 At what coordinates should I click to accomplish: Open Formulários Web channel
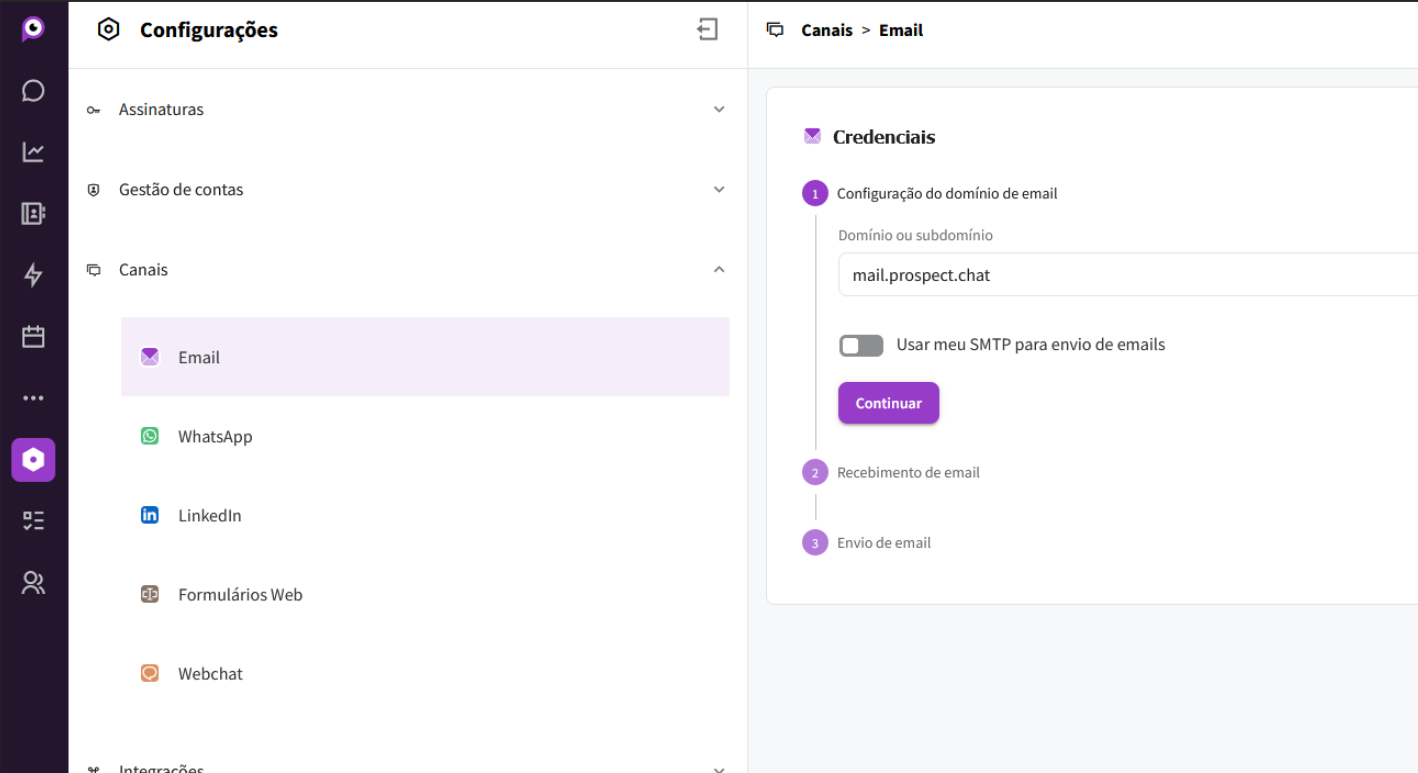pyautogui.click(x=240, y=594)
